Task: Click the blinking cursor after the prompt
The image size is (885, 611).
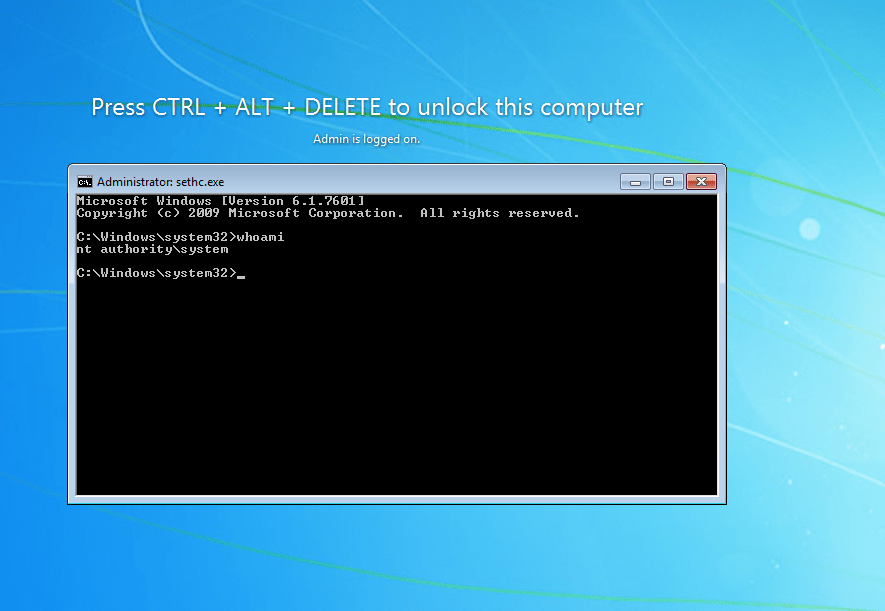Action: pos(241,276)
